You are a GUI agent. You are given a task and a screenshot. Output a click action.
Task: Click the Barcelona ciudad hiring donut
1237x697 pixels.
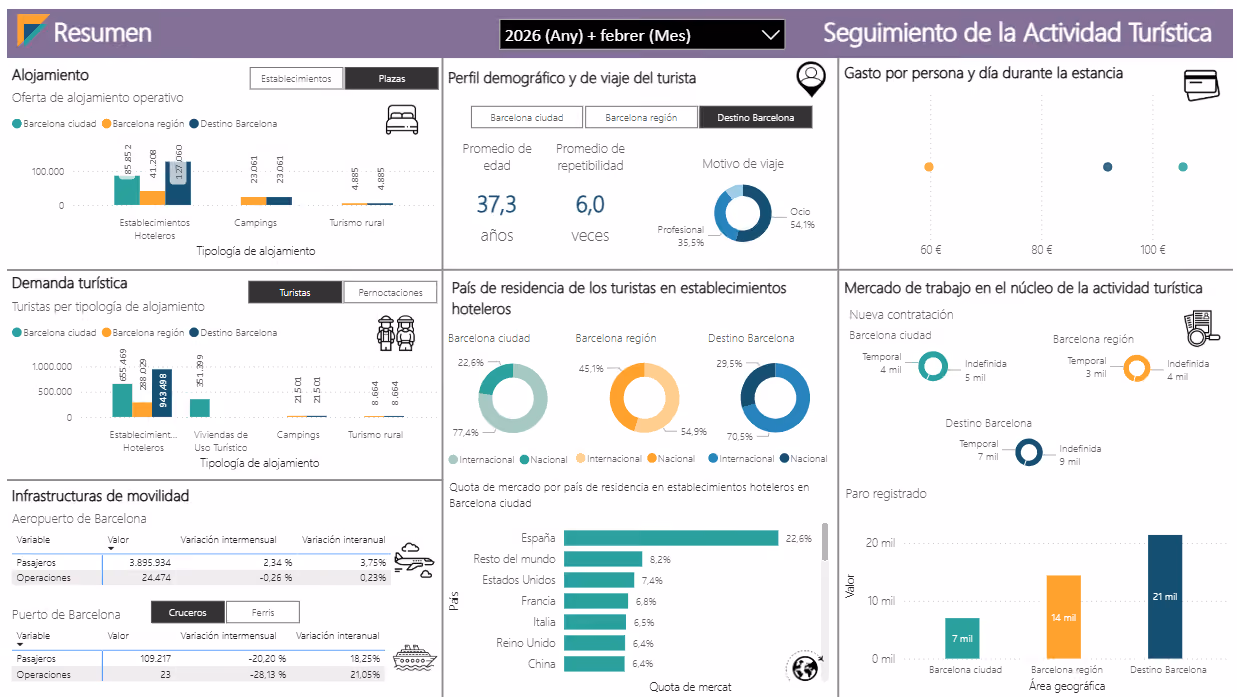[x=933, y=367]
